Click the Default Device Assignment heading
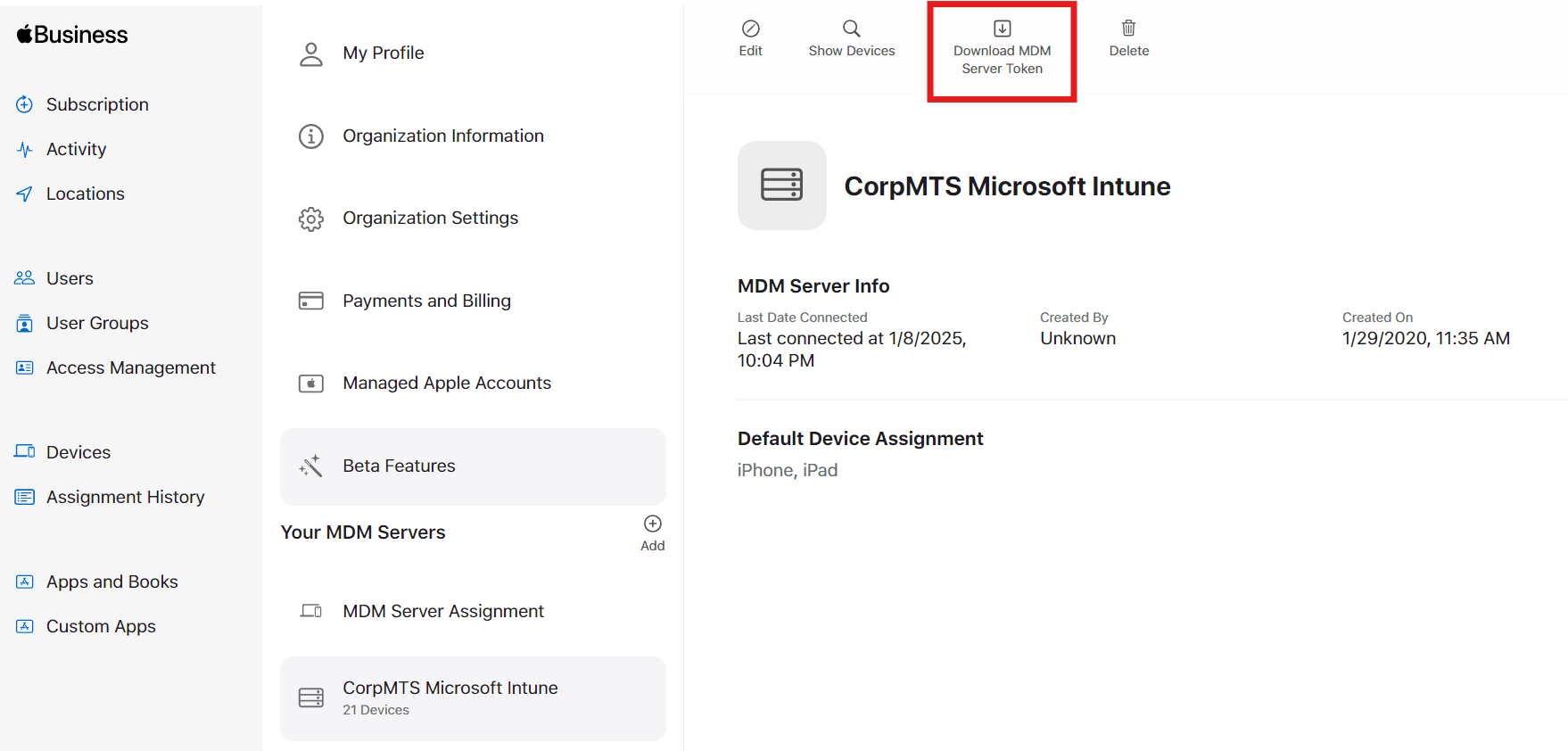Screen dimensions: 1568x751 tap(860, 439)
